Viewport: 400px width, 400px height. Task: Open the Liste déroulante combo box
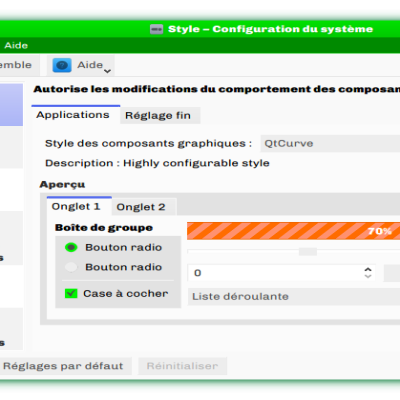click(294, 297)
